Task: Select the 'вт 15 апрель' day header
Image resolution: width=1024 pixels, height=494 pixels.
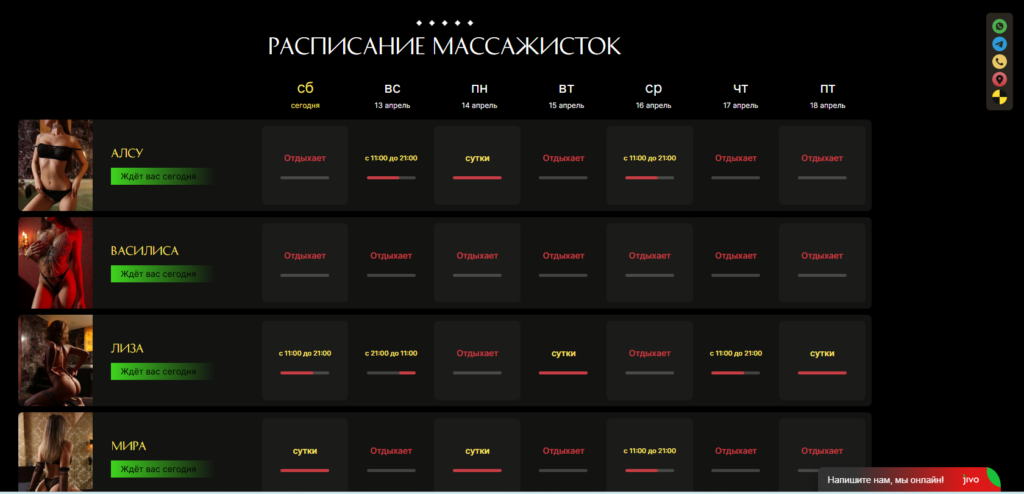Action: coord(566,95)
